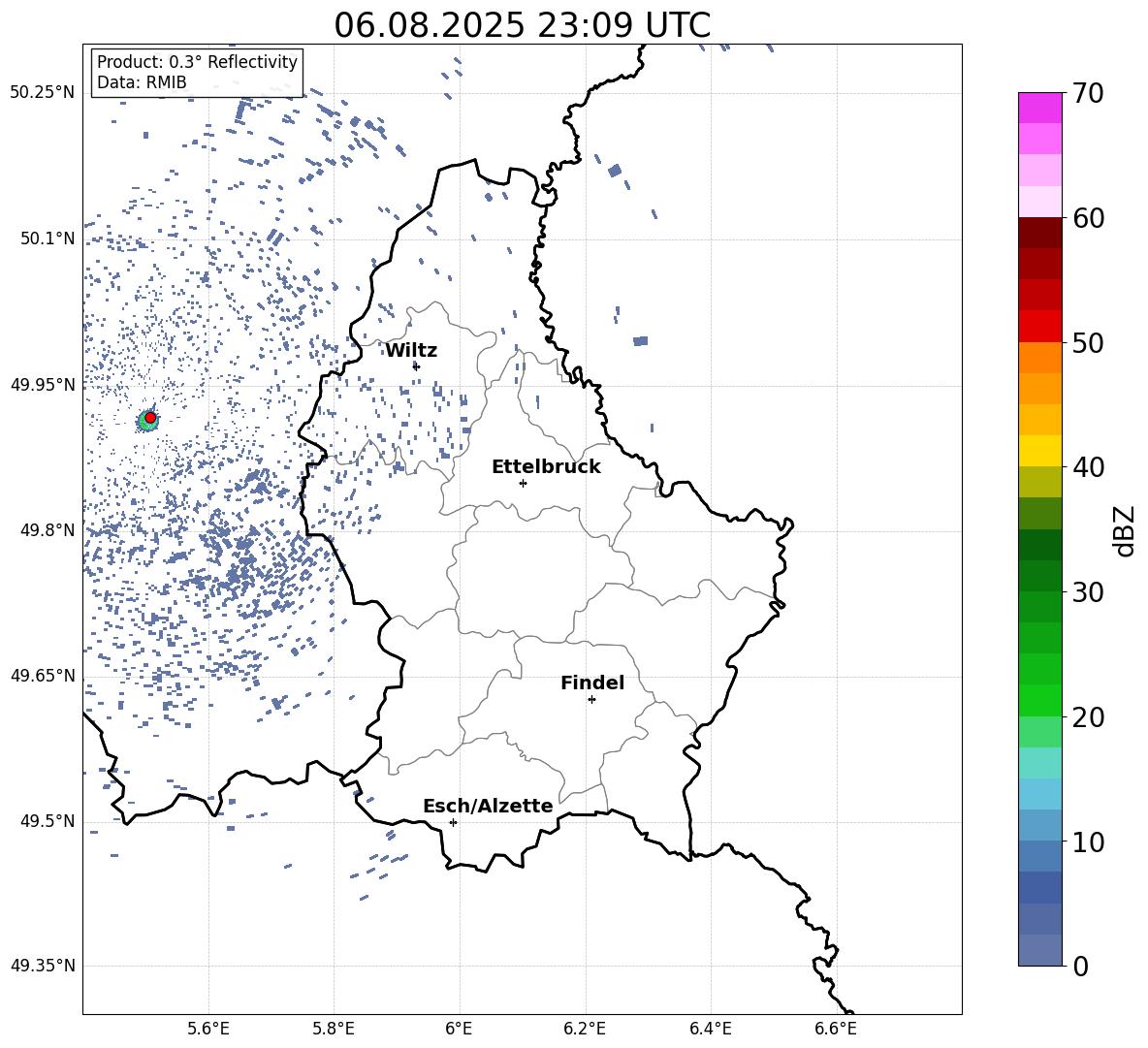This screenshot has height=1048, width=1148.
Task: Click the 49.5°N latitude label
Action: (x=48, y=821)
